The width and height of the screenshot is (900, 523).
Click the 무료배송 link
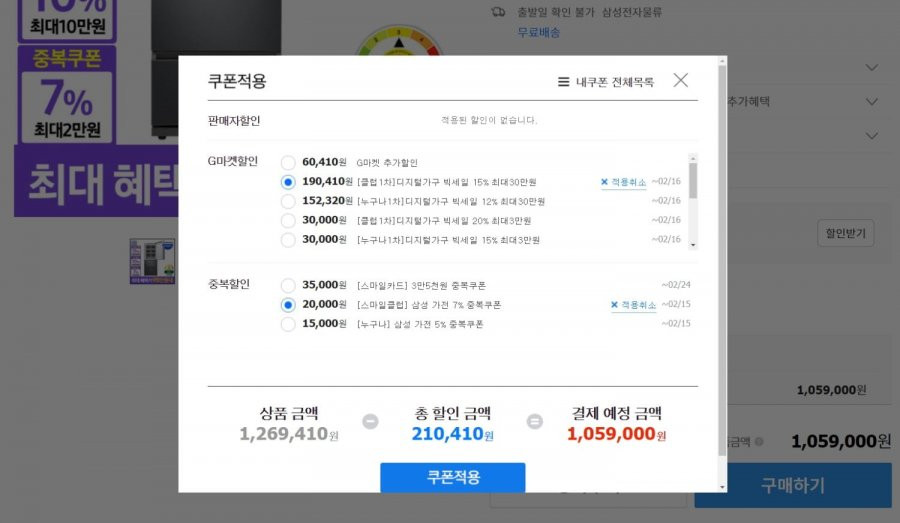point(538,33)
